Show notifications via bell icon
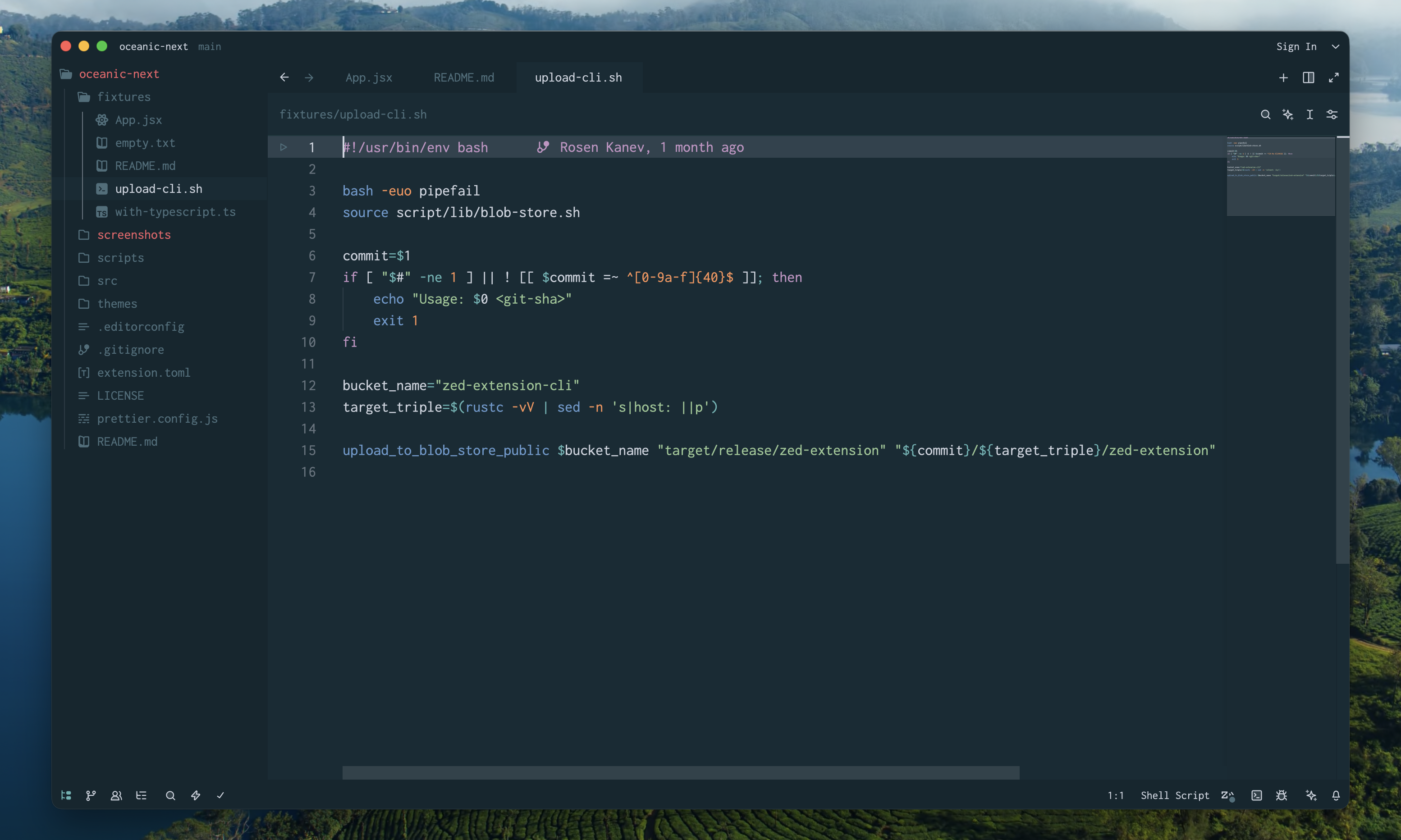Viewport: 1401px width, 840px height. [x=1336, y=795]
